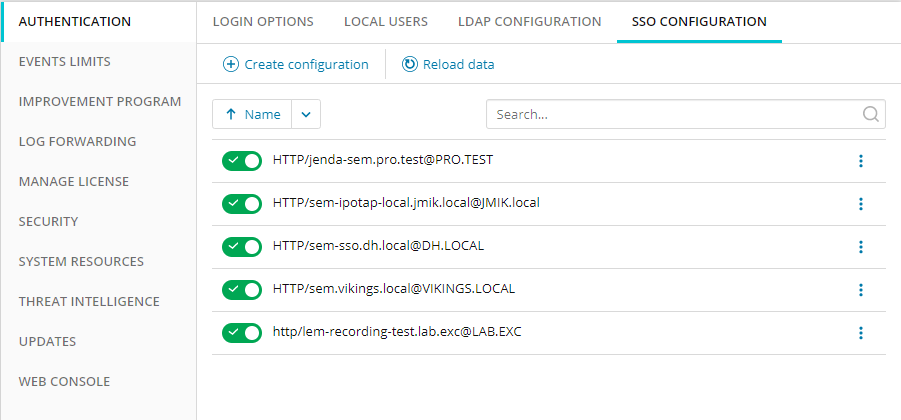Open the three-dot menu for HTTP/sem-sso.dh.local@DH.LOCAL
The width and height of the screenshot is (901, 420).
click(x=861, y=247)
